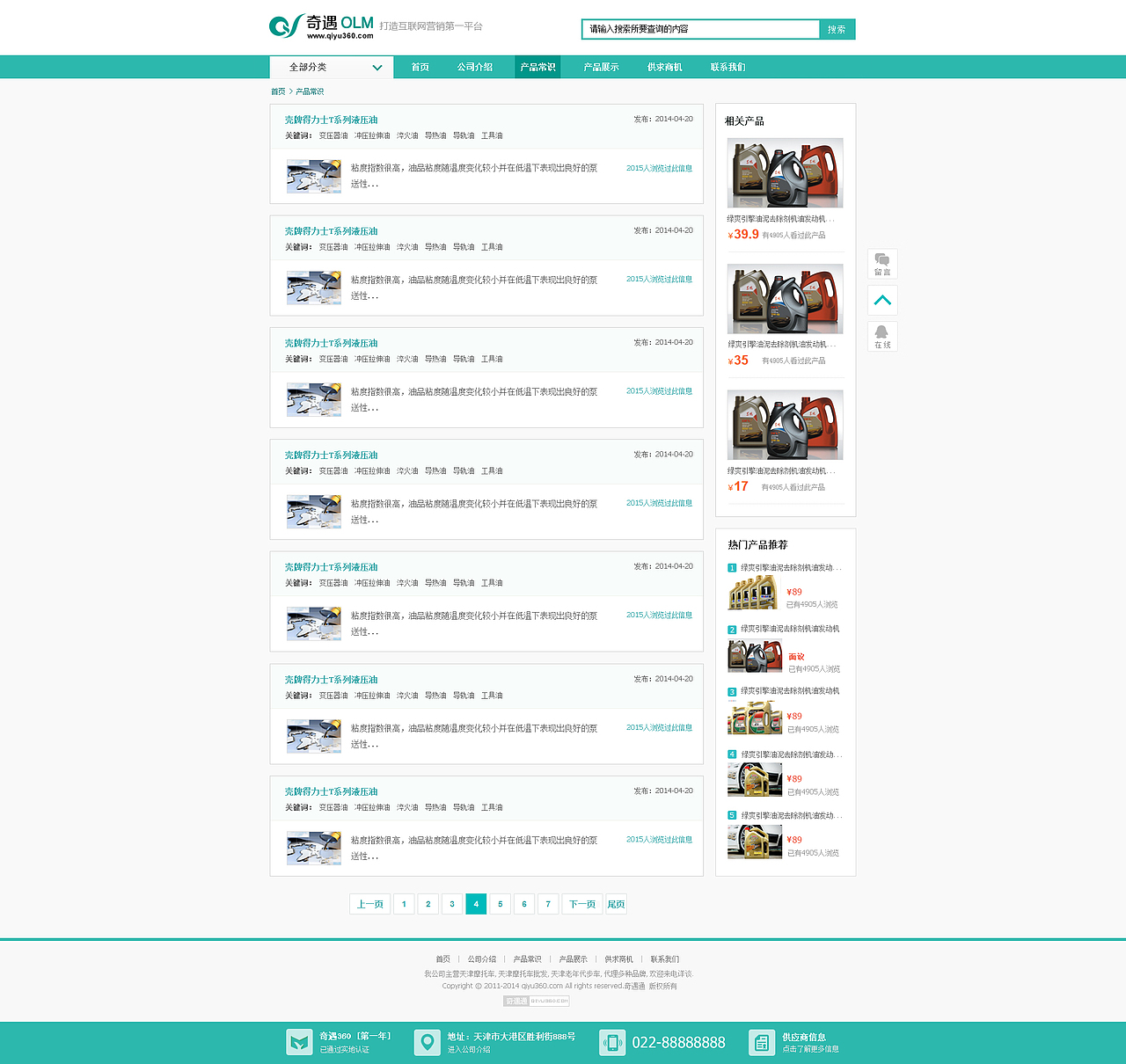
Task: Select the 产品常识 navigation tab
Action: [x=537, y=67]
